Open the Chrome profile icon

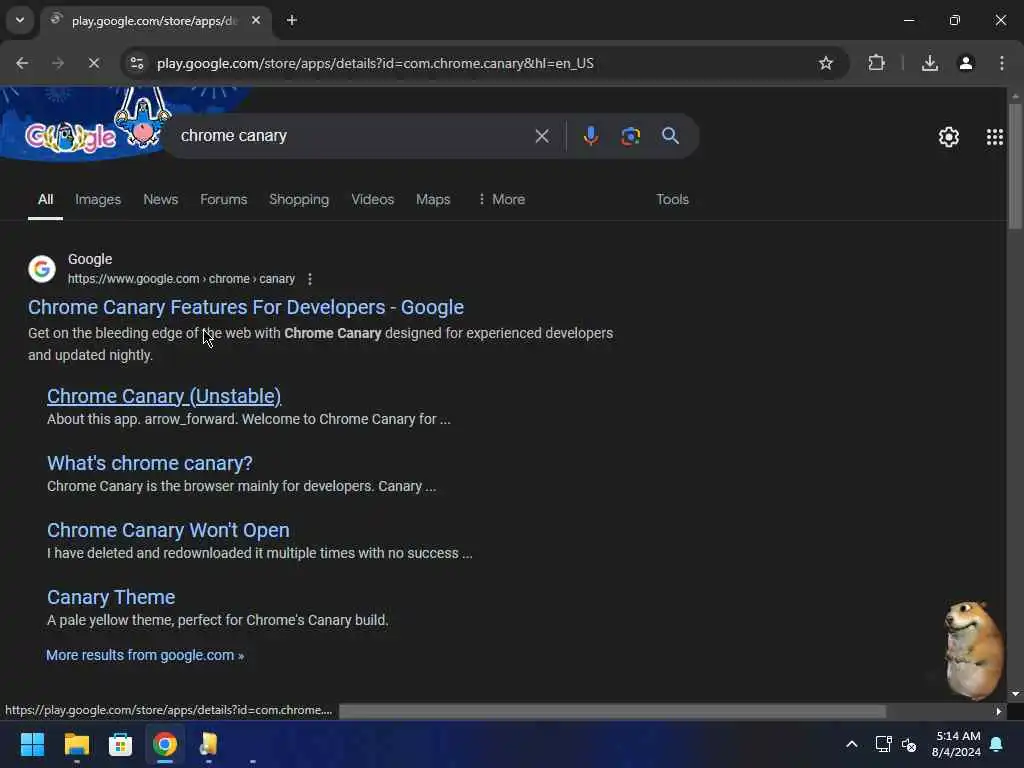tap(966, 63)
